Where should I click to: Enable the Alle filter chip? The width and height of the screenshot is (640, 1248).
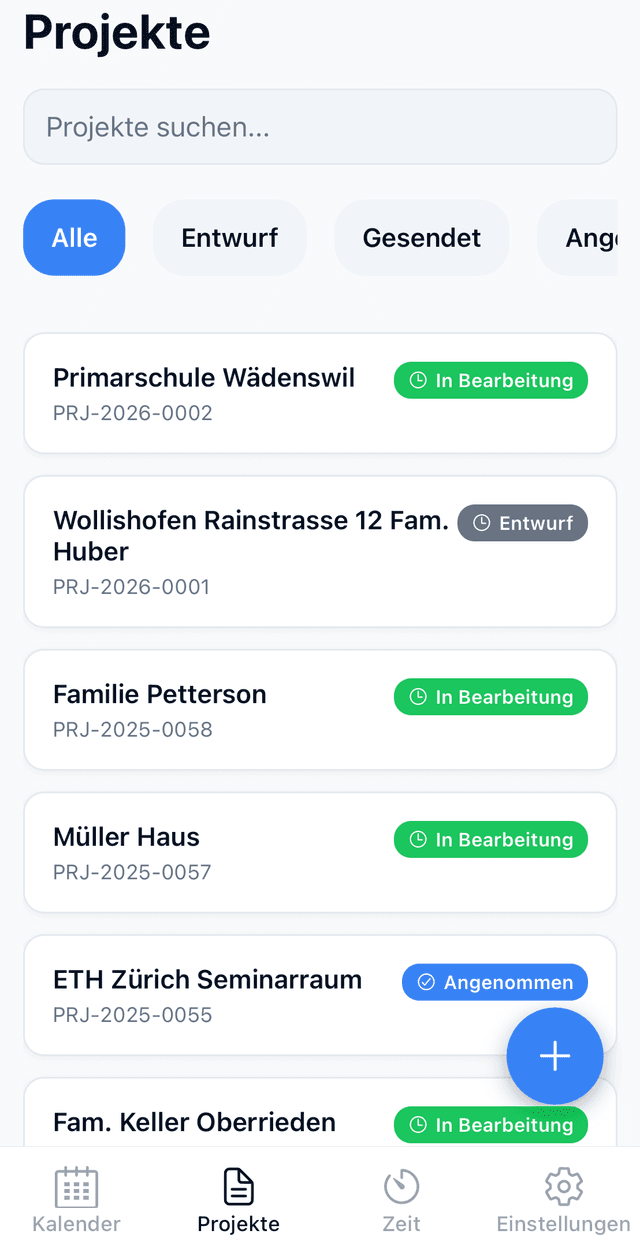pos(74,237)
